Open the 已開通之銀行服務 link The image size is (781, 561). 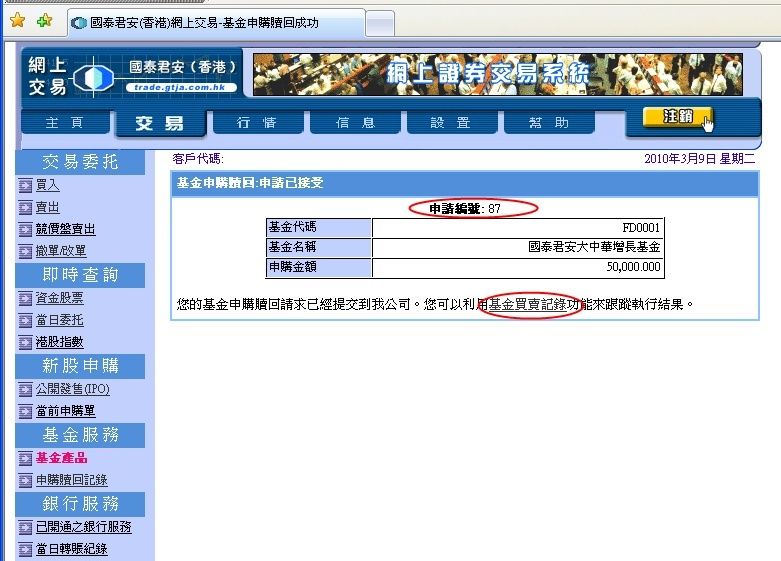84,527
